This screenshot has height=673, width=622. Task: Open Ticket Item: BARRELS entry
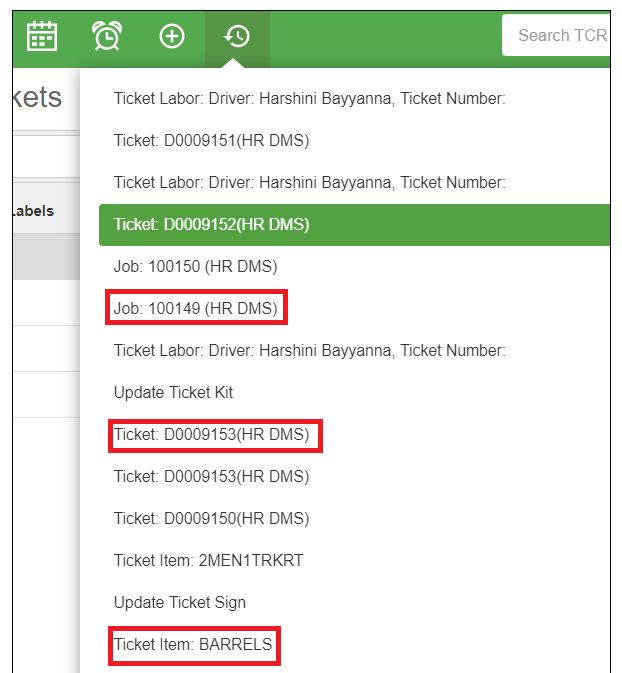point(193,645)
